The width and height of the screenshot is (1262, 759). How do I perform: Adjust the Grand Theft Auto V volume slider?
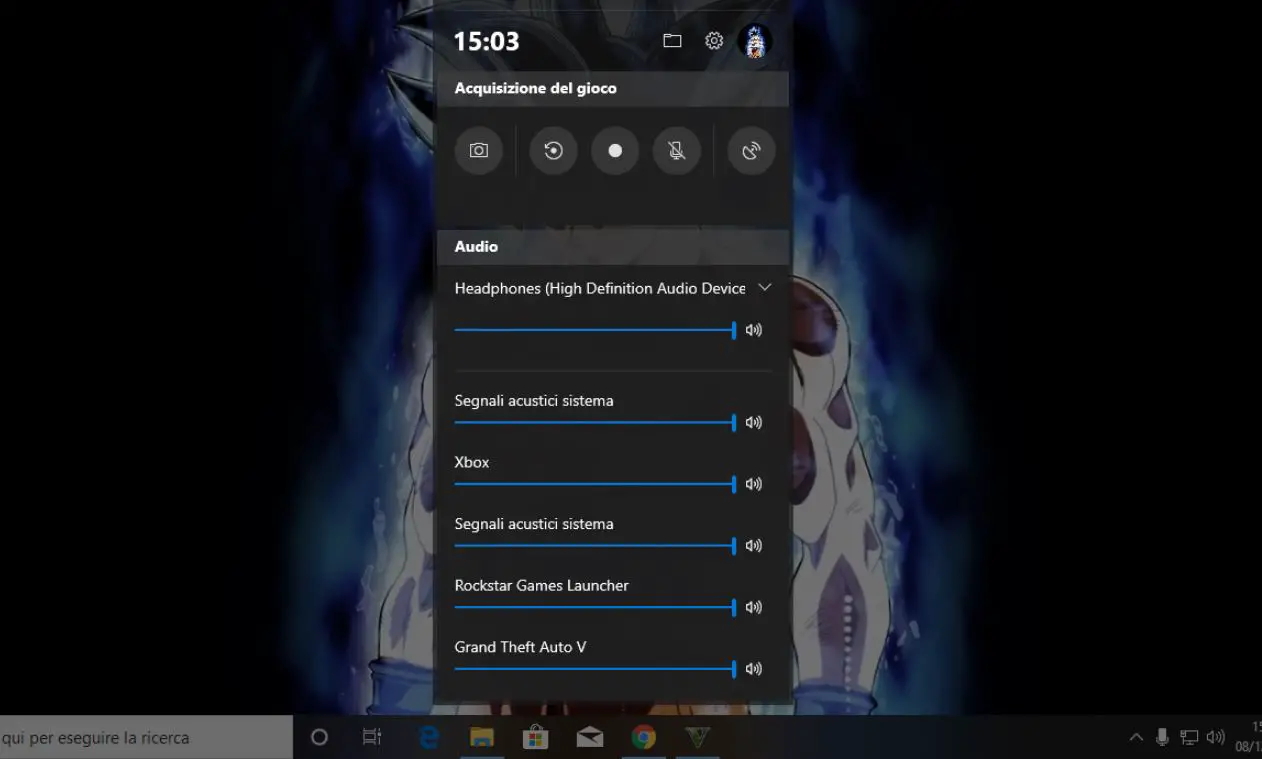click(x=595, y=669)
